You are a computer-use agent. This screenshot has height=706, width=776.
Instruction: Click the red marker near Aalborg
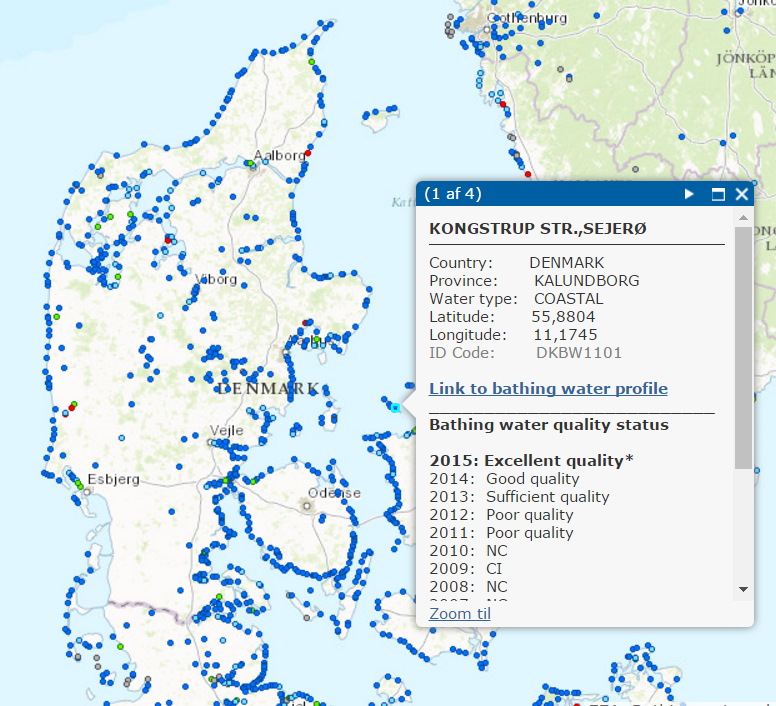coord(308,153)
